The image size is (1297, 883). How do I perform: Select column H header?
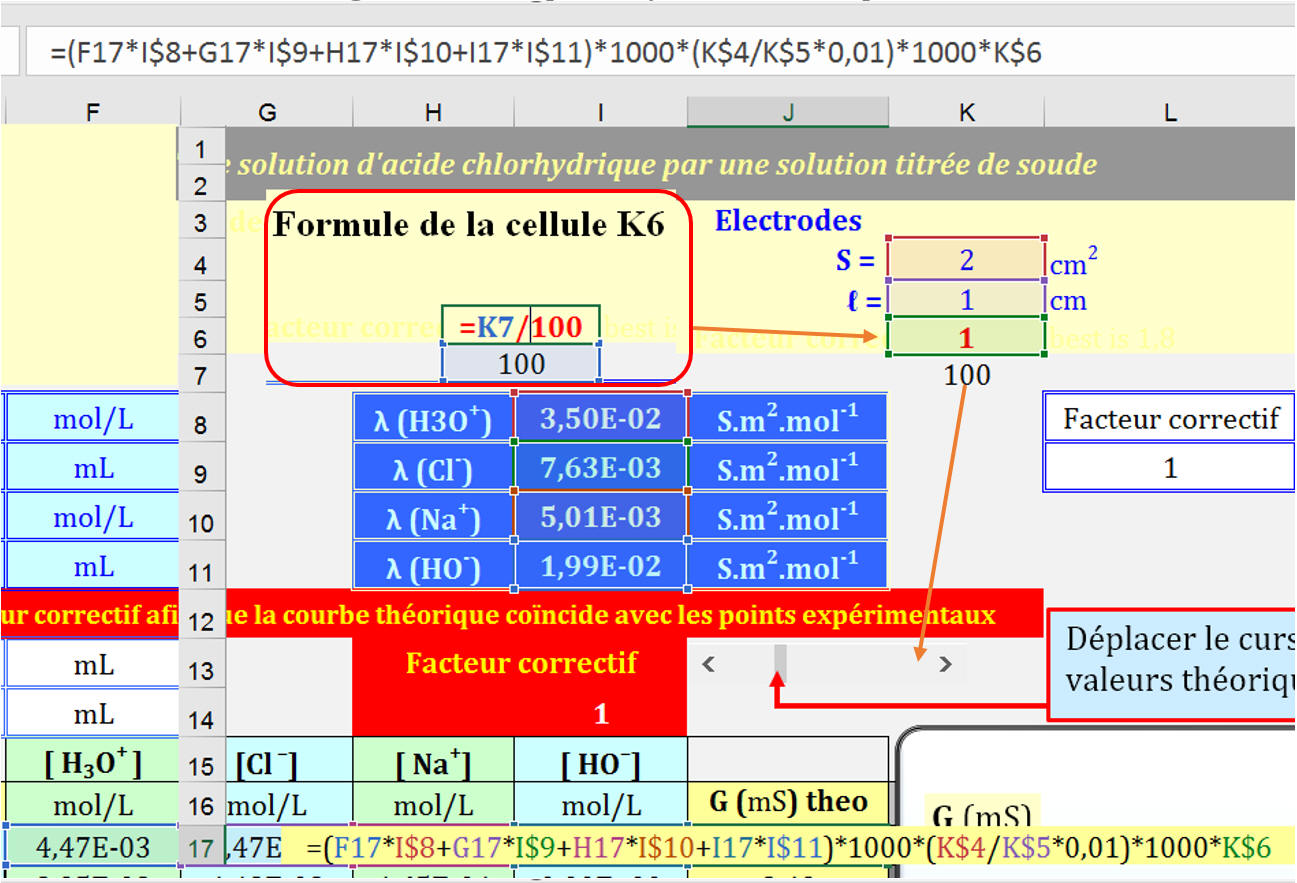(432, 113)
